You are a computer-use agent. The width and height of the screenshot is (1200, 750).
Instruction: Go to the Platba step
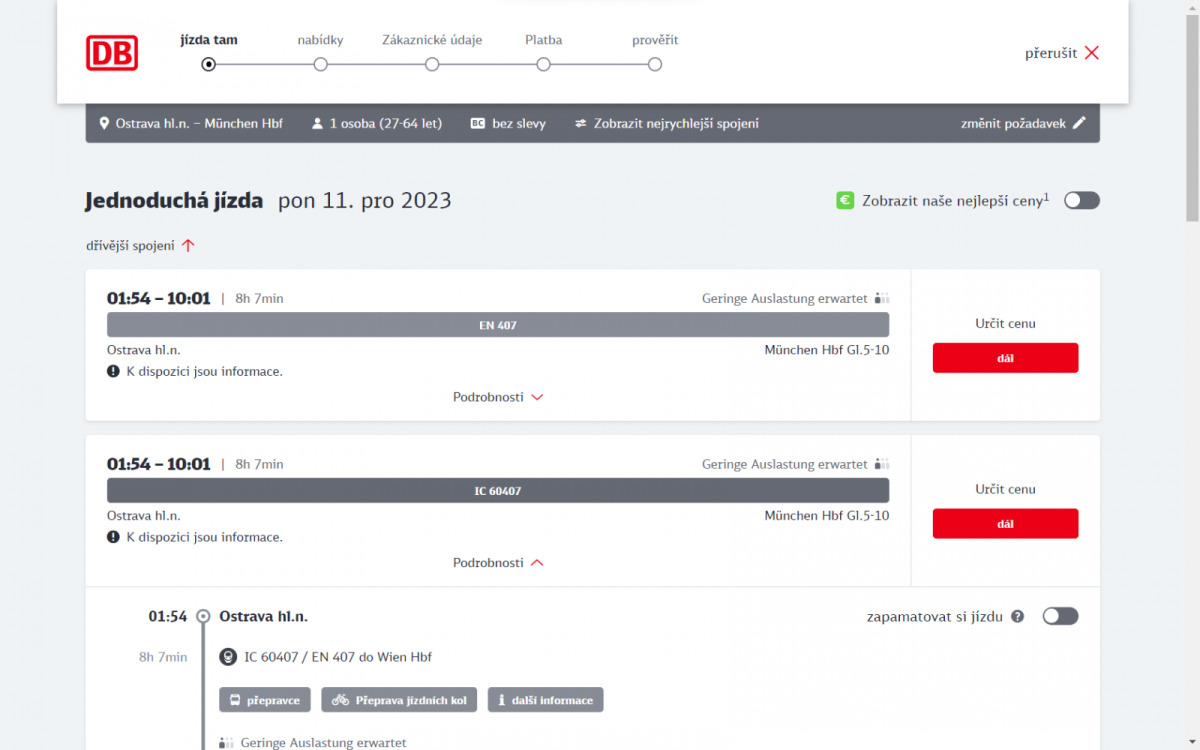click(x=543, y=64)
